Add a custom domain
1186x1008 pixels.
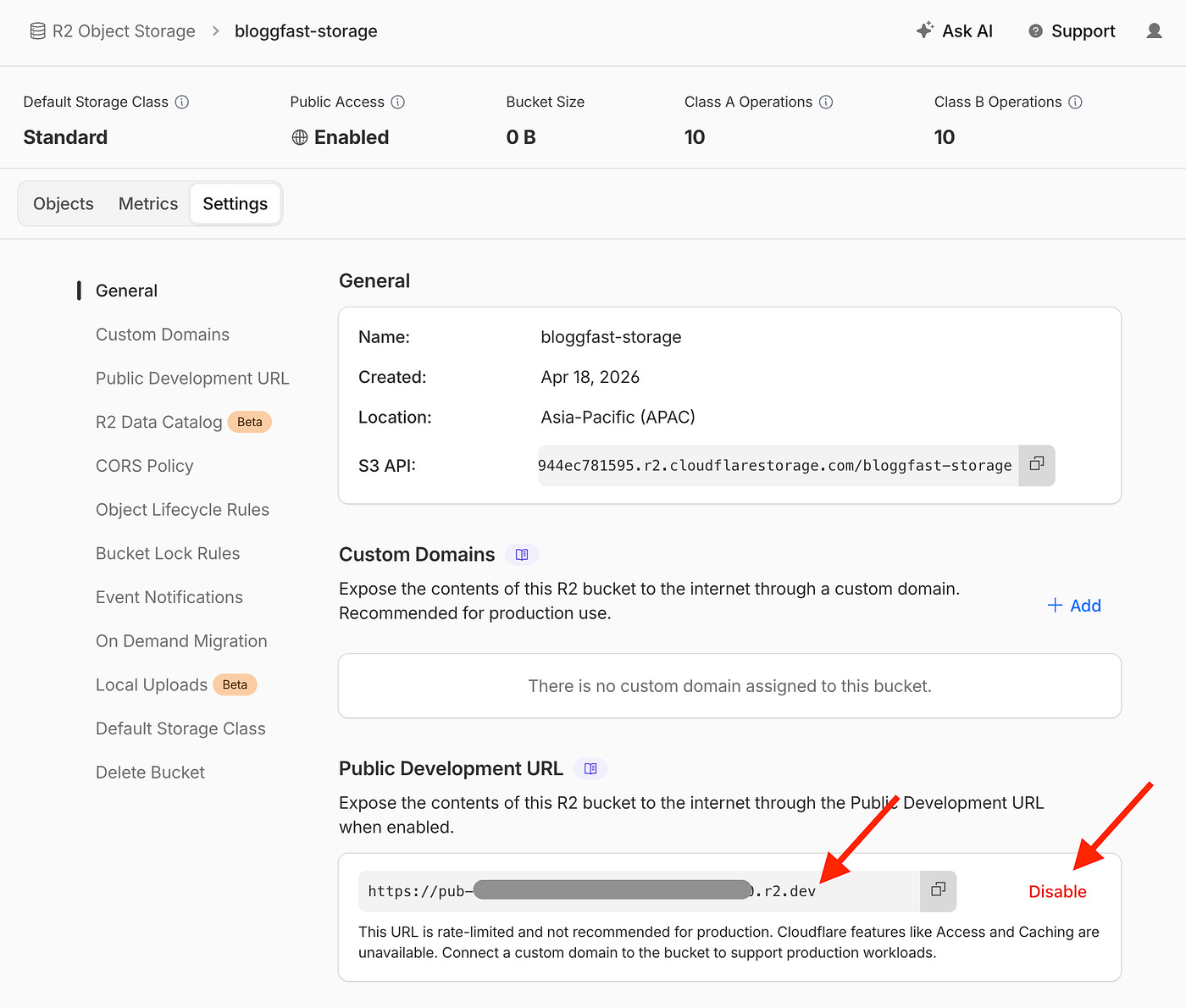click(1074, 605)
